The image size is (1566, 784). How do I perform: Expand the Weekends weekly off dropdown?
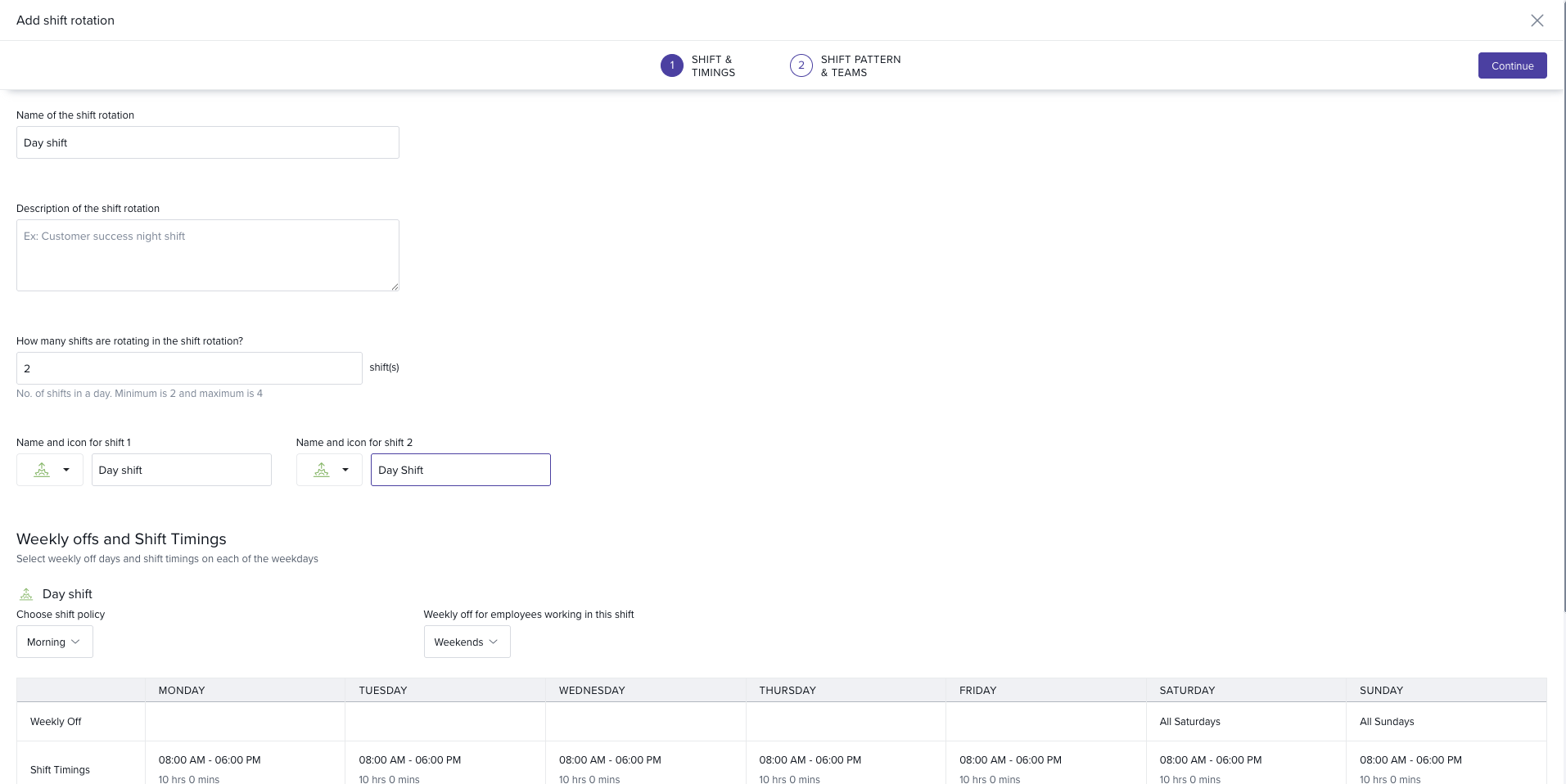(467, 642)
